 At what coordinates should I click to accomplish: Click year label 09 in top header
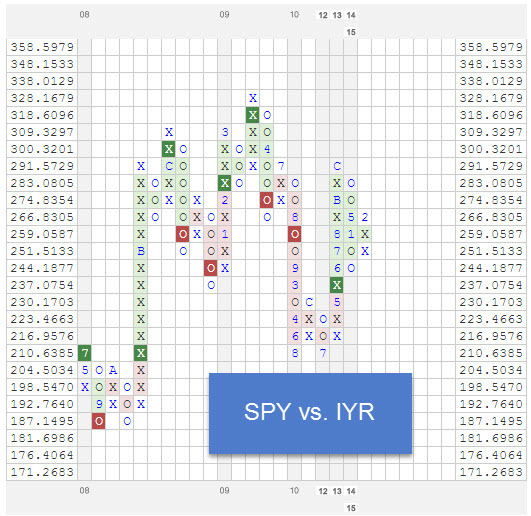pos(225,15)
